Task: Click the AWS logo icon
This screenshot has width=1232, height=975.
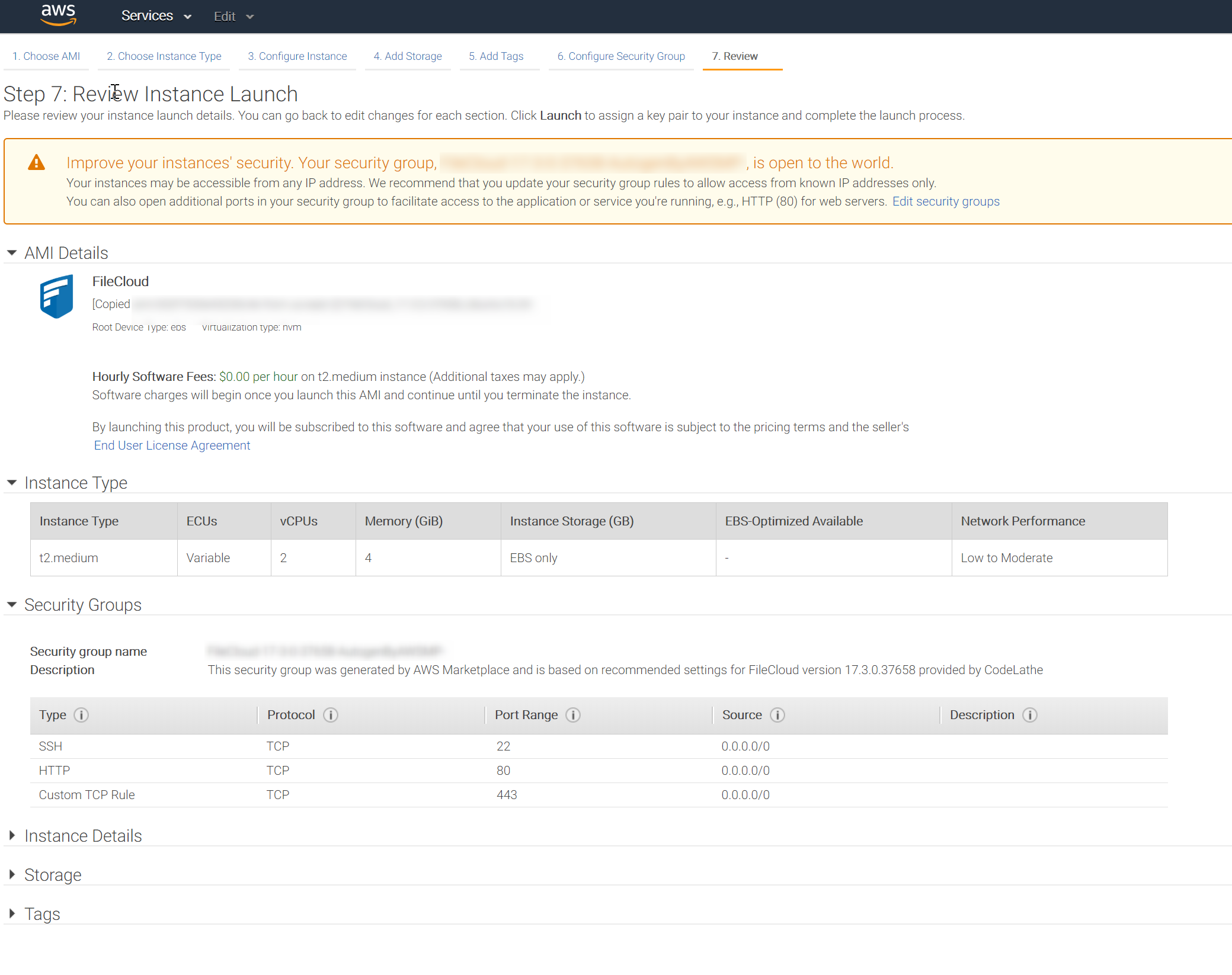Action: 58,15
